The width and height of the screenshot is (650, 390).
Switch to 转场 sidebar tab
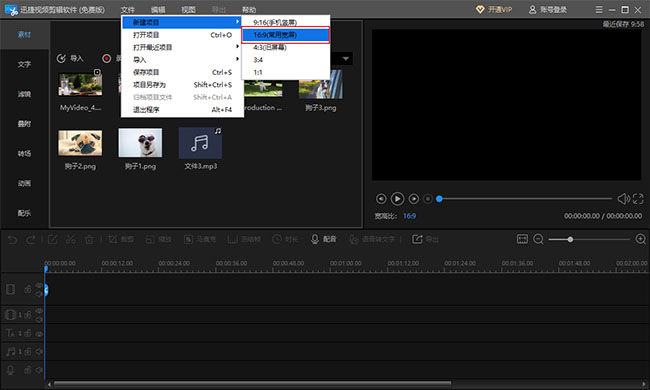tap(24, 154)
